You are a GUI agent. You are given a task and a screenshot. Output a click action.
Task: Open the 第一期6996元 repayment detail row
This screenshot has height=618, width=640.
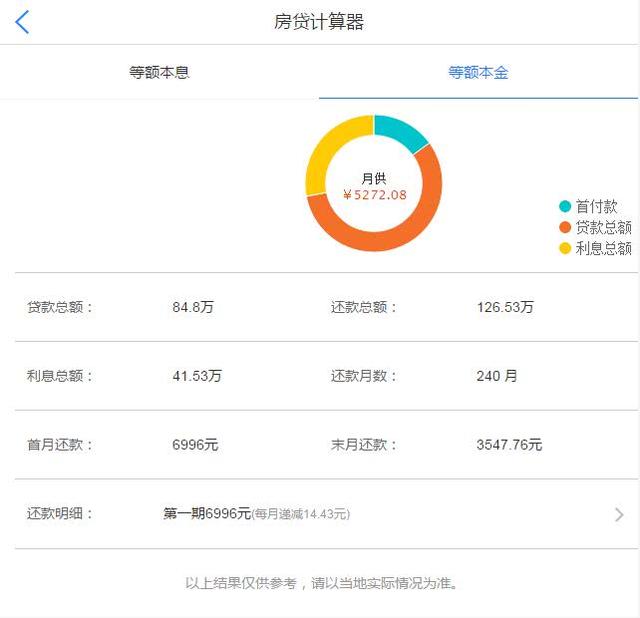tap(327, 514)
